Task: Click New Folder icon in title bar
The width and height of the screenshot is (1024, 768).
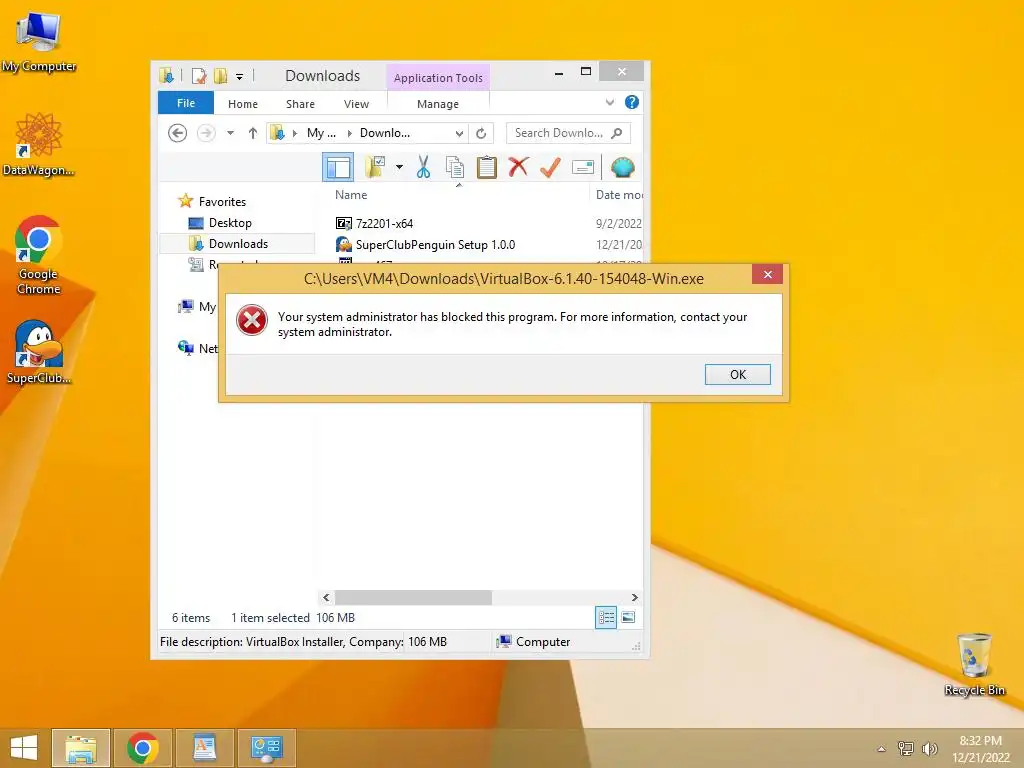Action: [x=221, y=76]
